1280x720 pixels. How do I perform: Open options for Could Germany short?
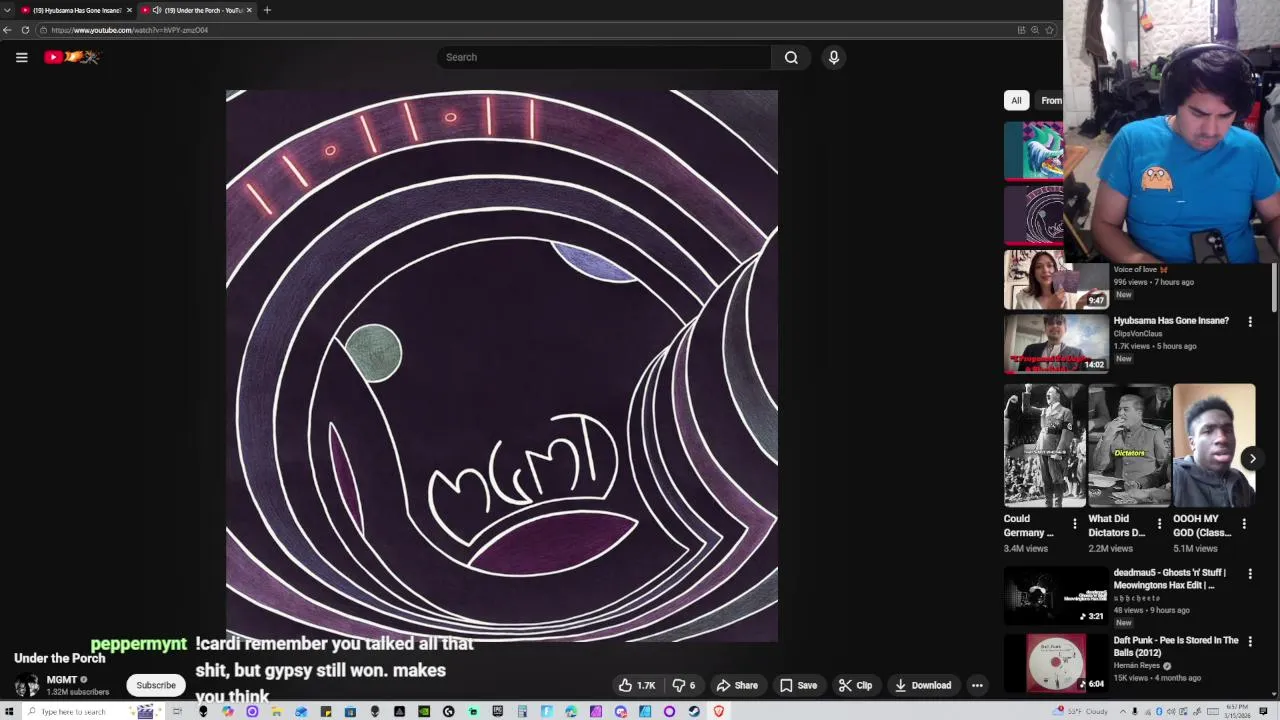tap(1075, 524)
